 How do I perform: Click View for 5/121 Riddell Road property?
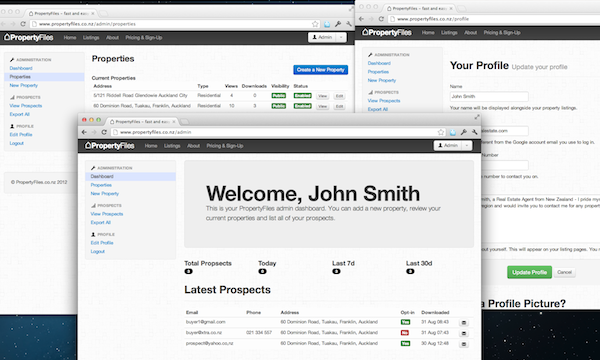click(323, 96)
